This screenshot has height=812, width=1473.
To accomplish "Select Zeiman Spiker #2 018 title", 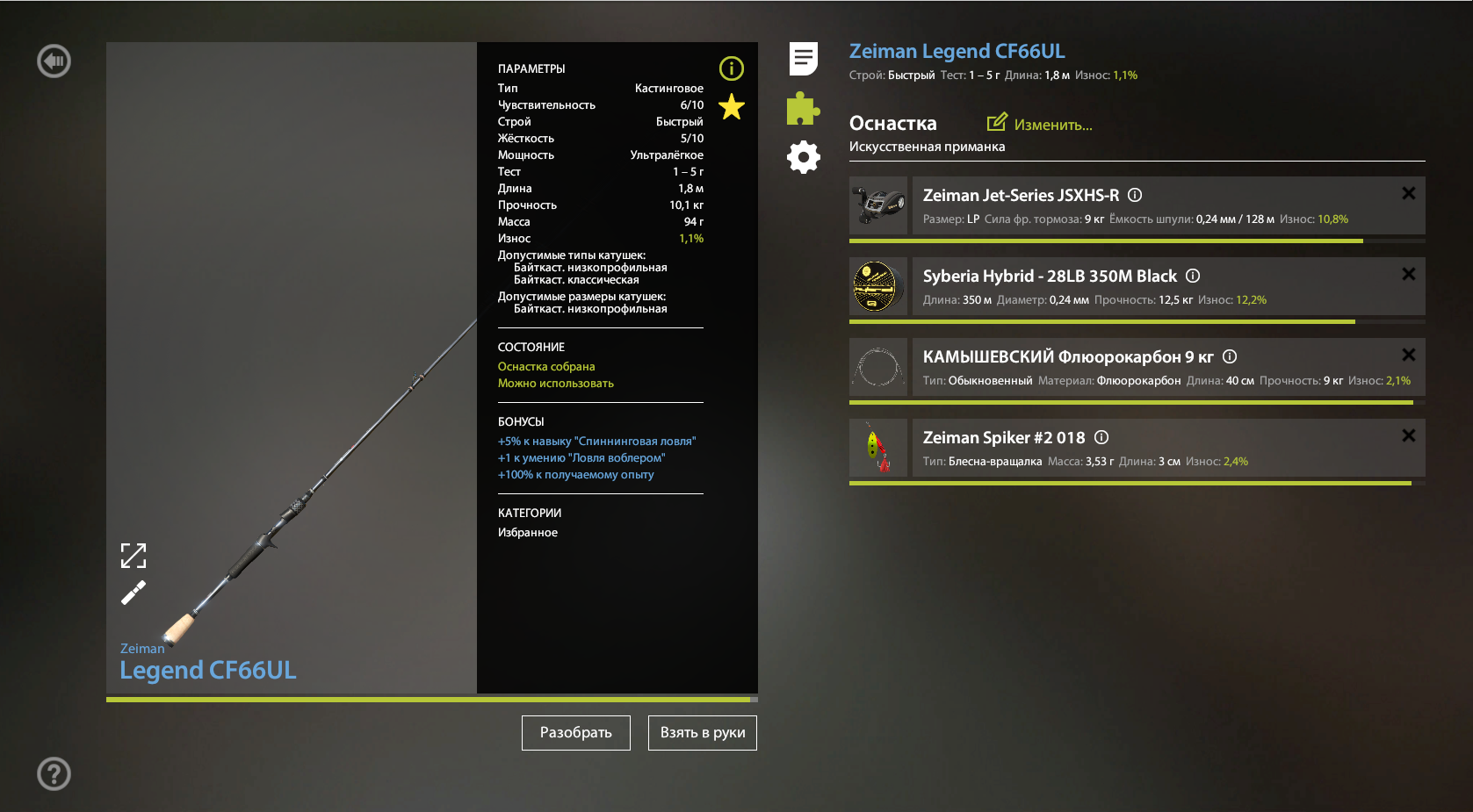I will click(1004, 437).
